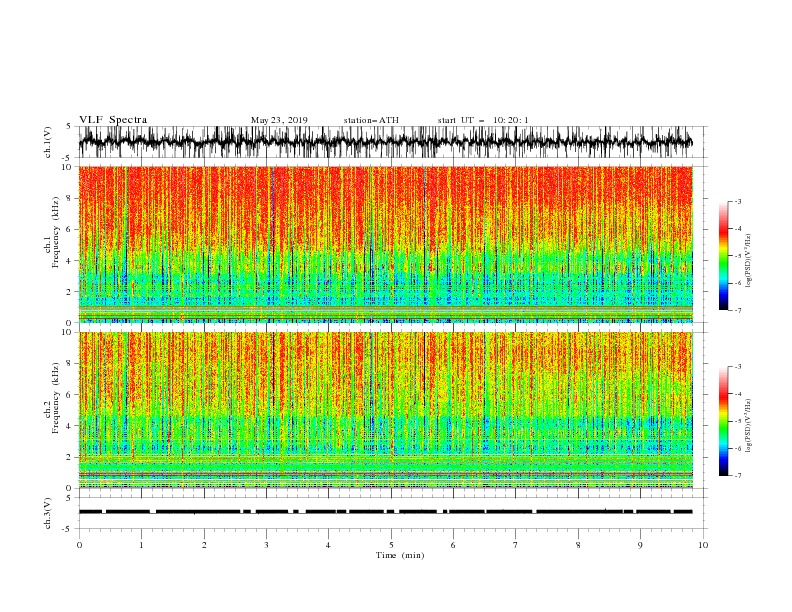Click the ch.1 PSD color bar

(724, 256)
